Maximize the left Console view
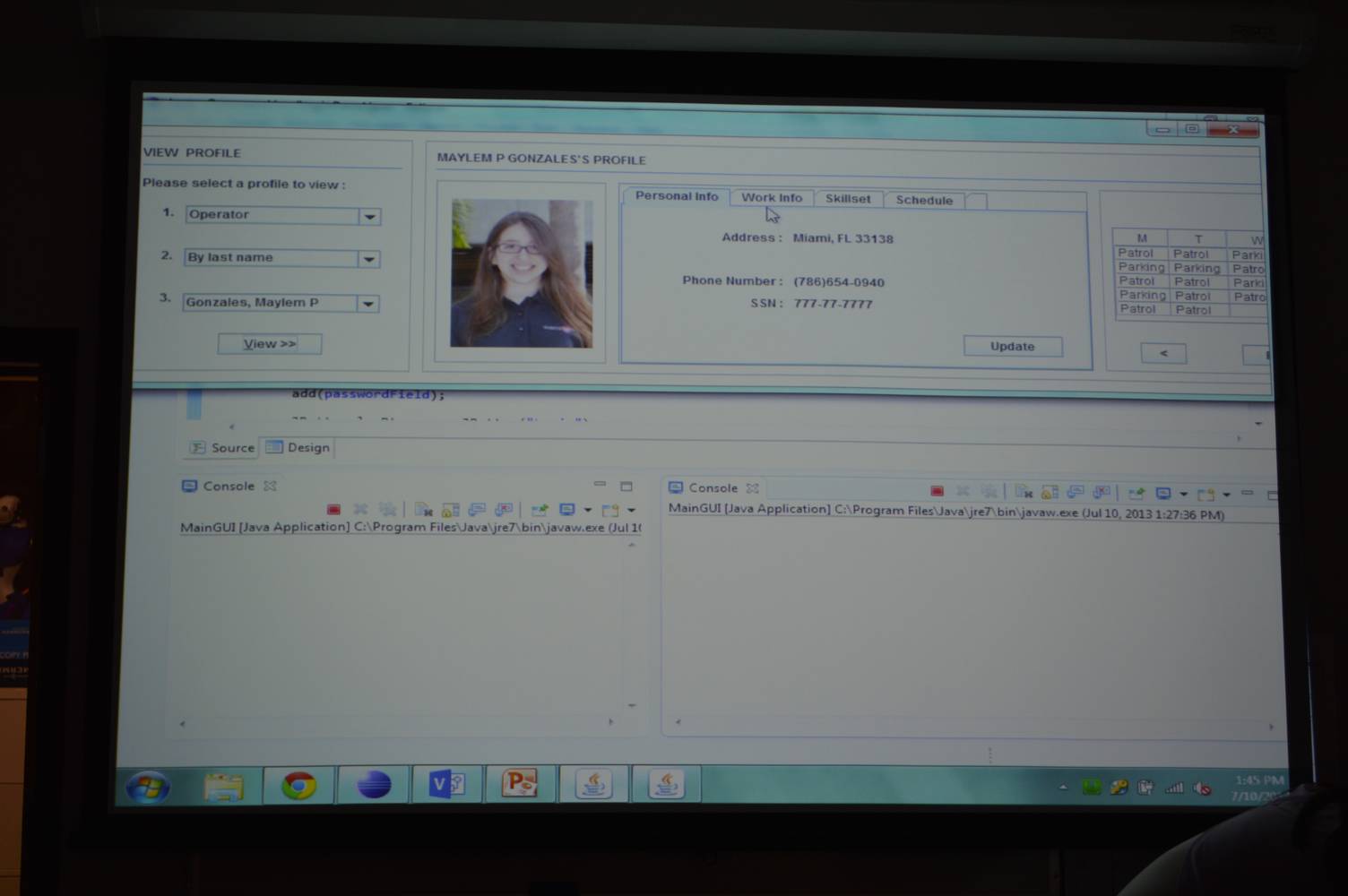The image size is (1348, 896). [626, 486]
